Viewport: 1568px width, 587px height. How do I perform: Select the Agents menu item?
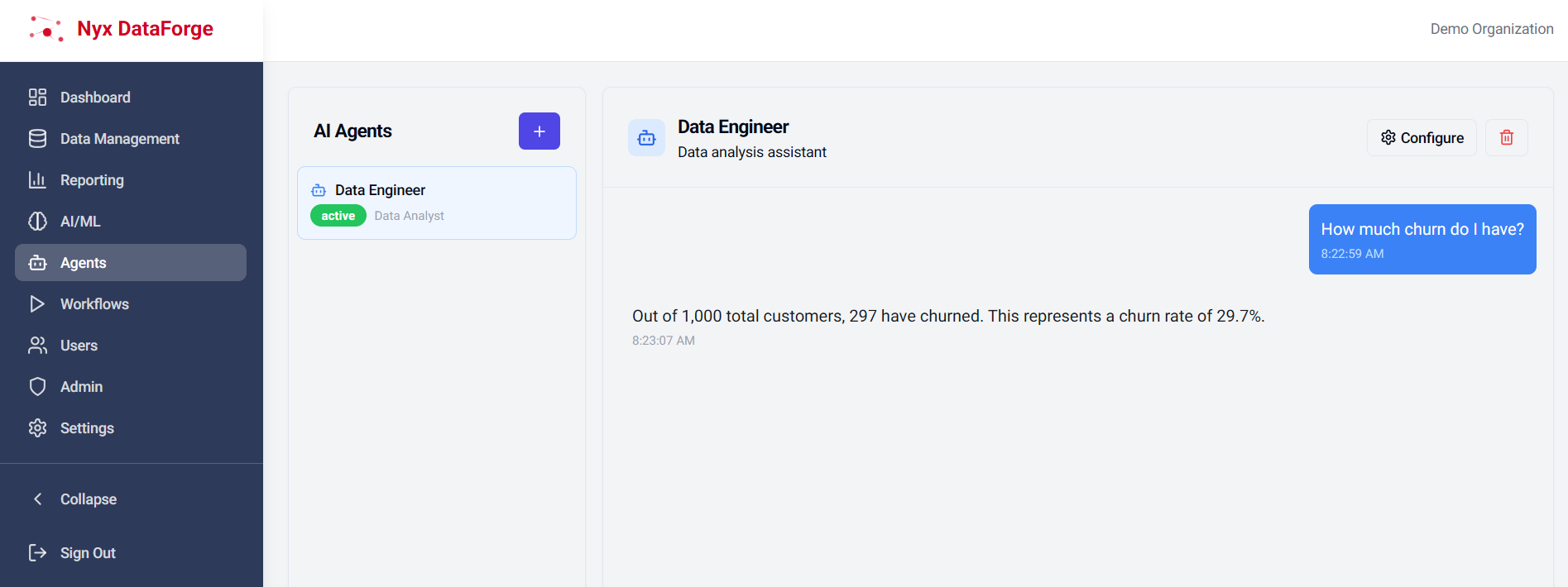click(x=84, y=263)
